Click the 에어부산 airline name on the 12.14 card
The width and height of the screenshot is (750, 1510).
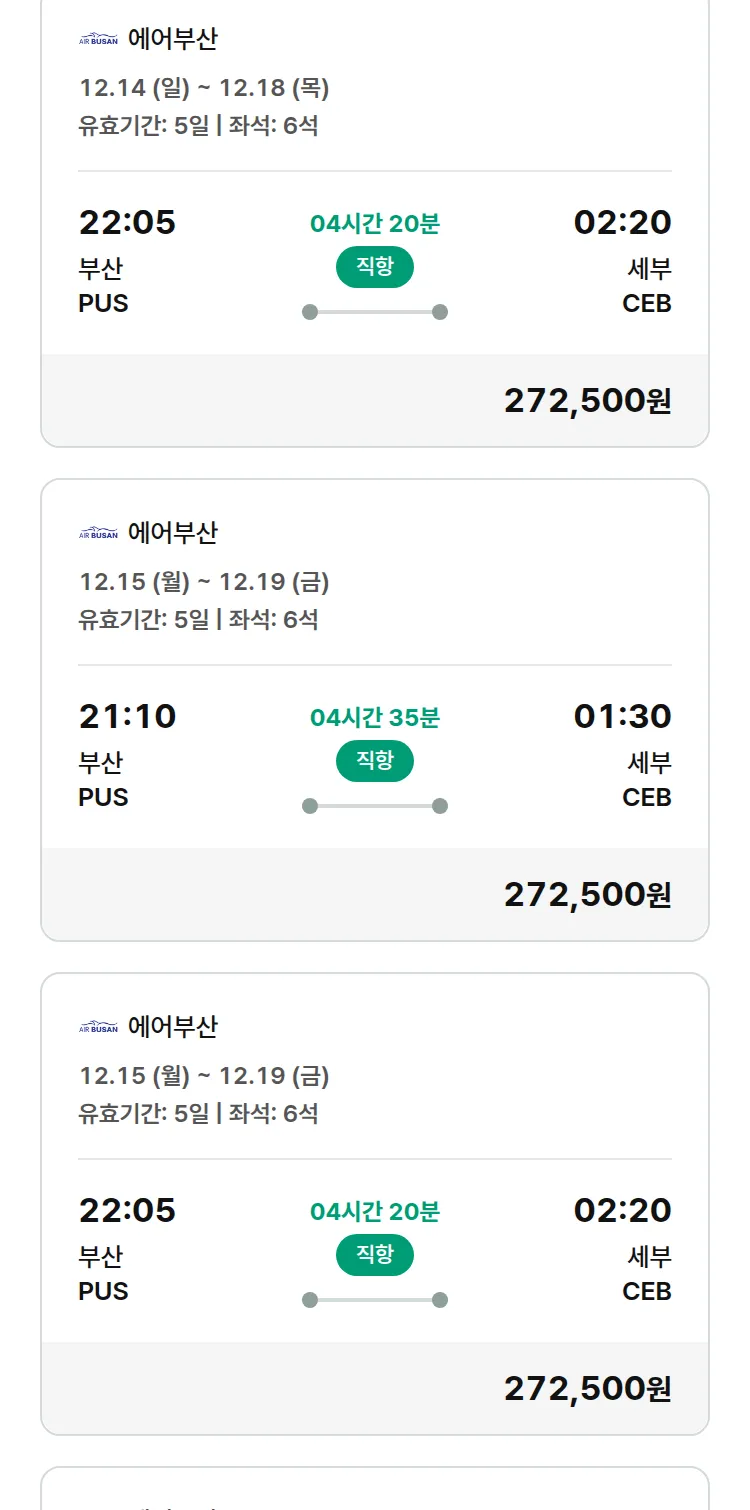click(173, 40)
